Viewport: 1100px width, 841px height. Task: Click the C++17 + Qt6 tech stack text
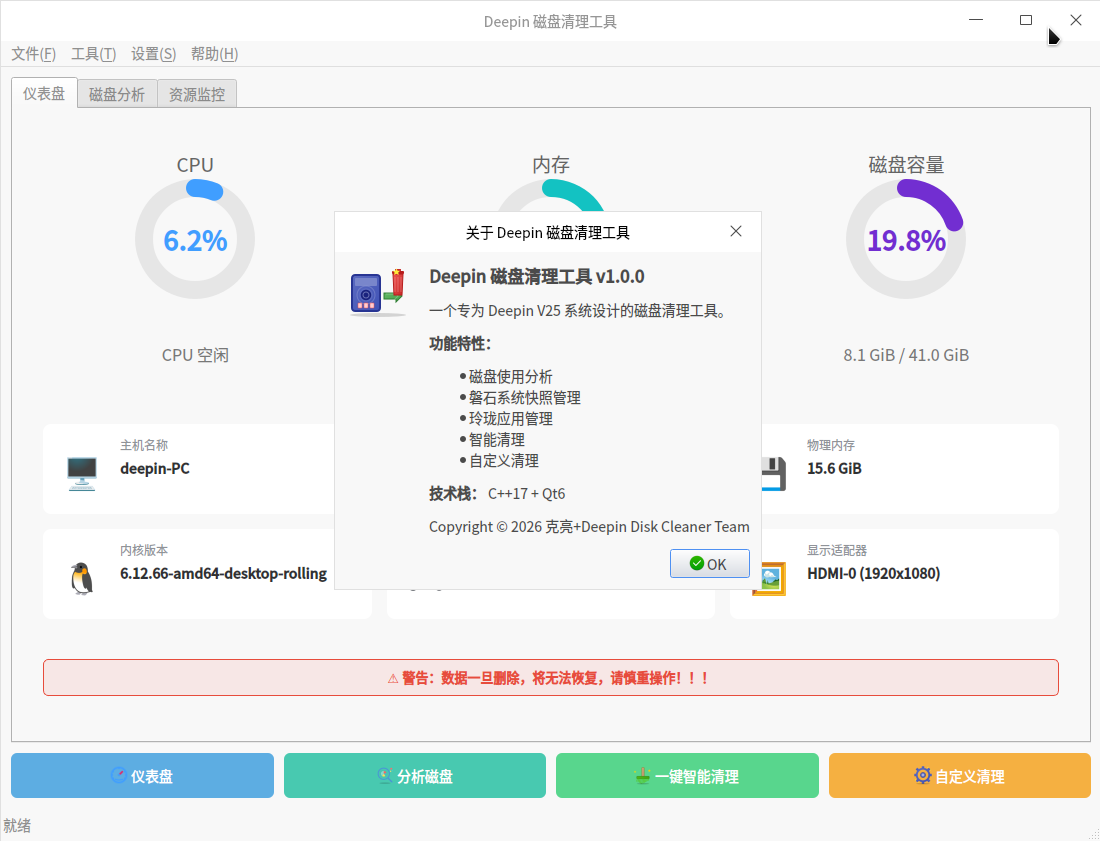[526, 493]
